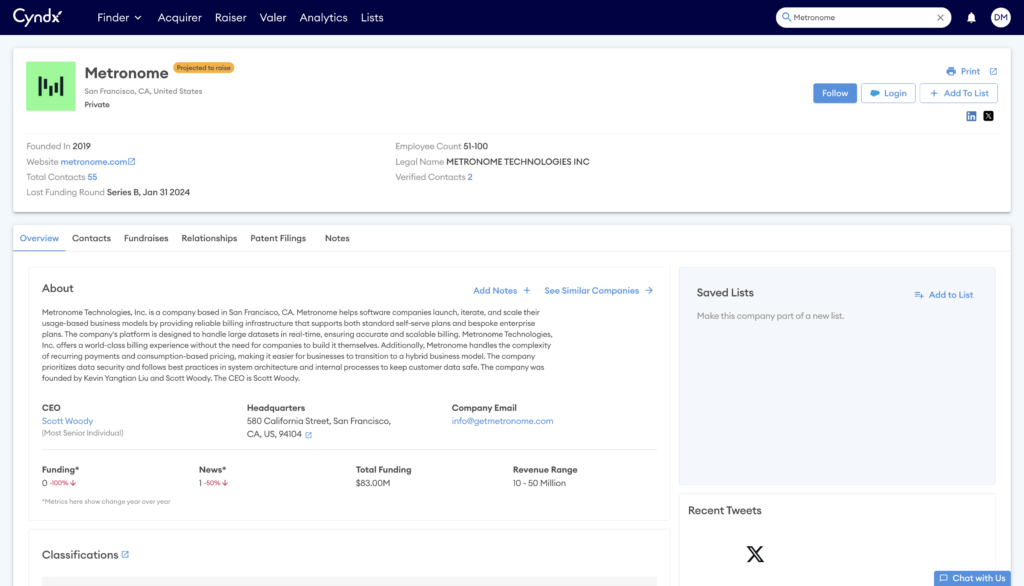1024x586 pixels.
Task: Open Metronome's LinkedIn page icon
Action: [971, 116]
